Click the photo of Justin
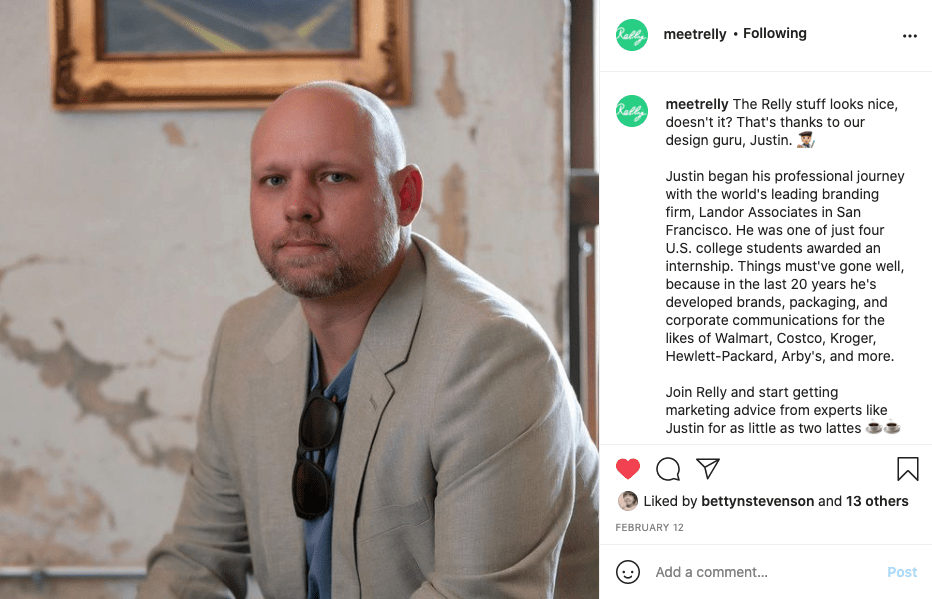 pos(300,300)
